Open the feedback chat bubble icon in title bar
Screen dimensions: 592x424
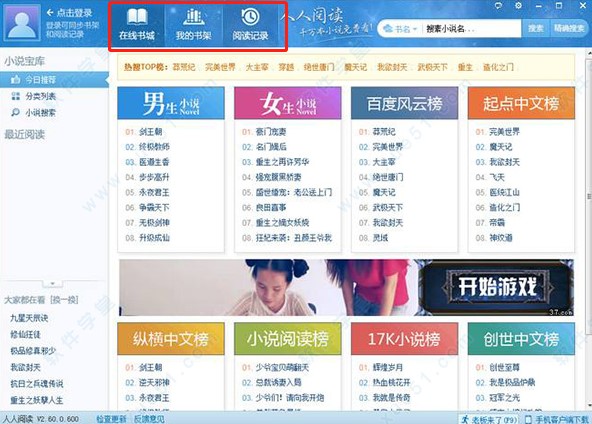498,6
